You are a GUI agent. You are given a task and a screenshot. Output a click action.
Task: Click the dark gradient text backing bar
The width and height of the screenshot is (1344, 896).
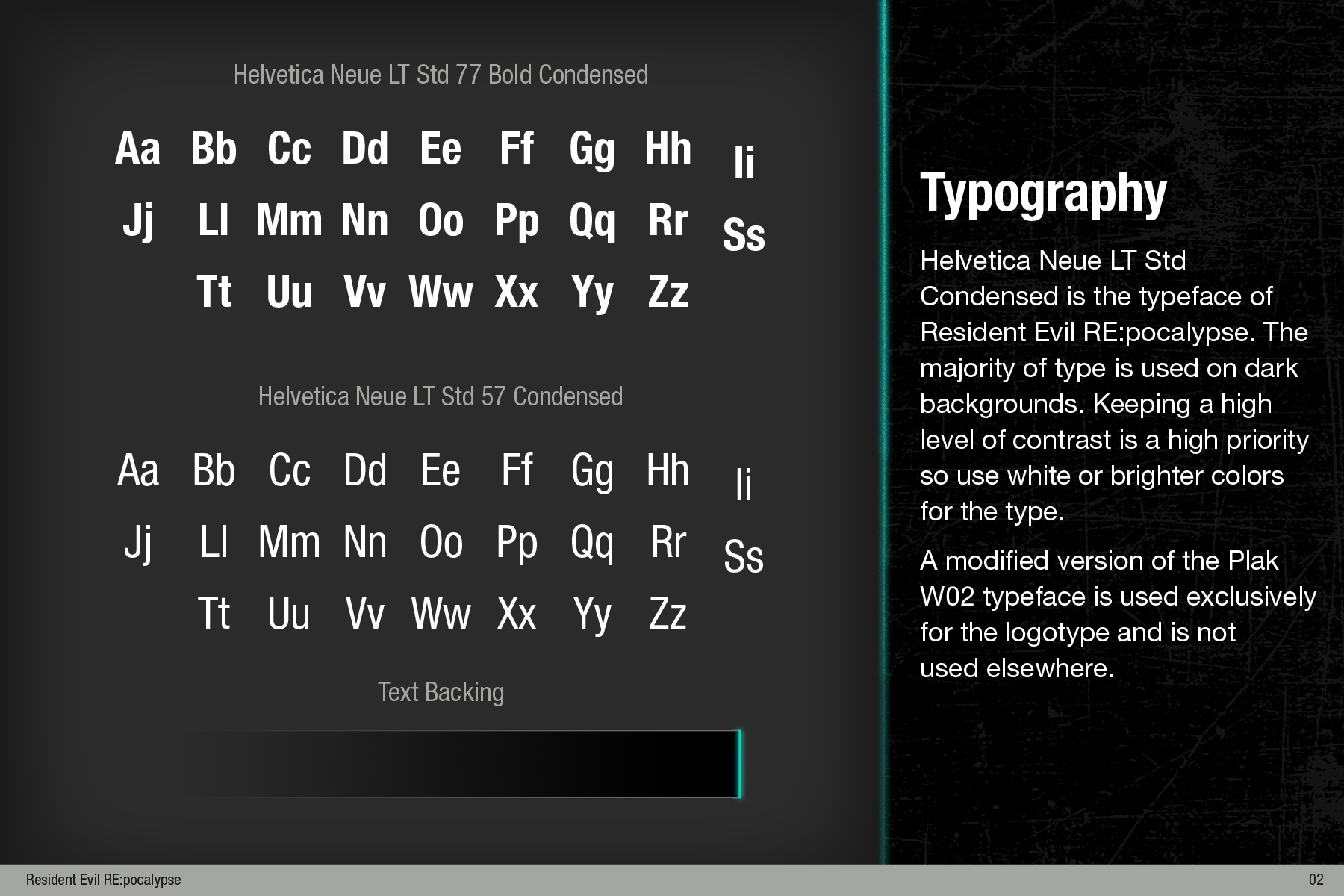(x=461, y=764)
